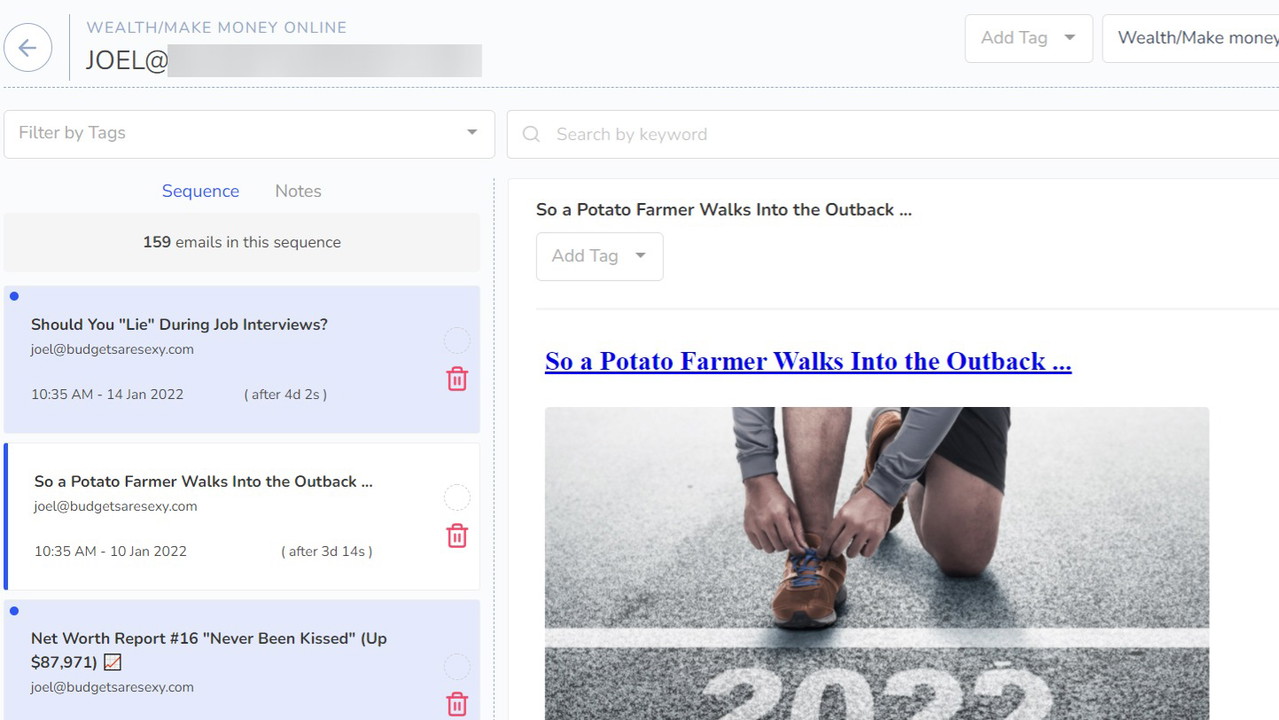Expand Add Tag dropdown below email subject
The height and width of the screenshot is (720, 1279).
tap(599, 256)
